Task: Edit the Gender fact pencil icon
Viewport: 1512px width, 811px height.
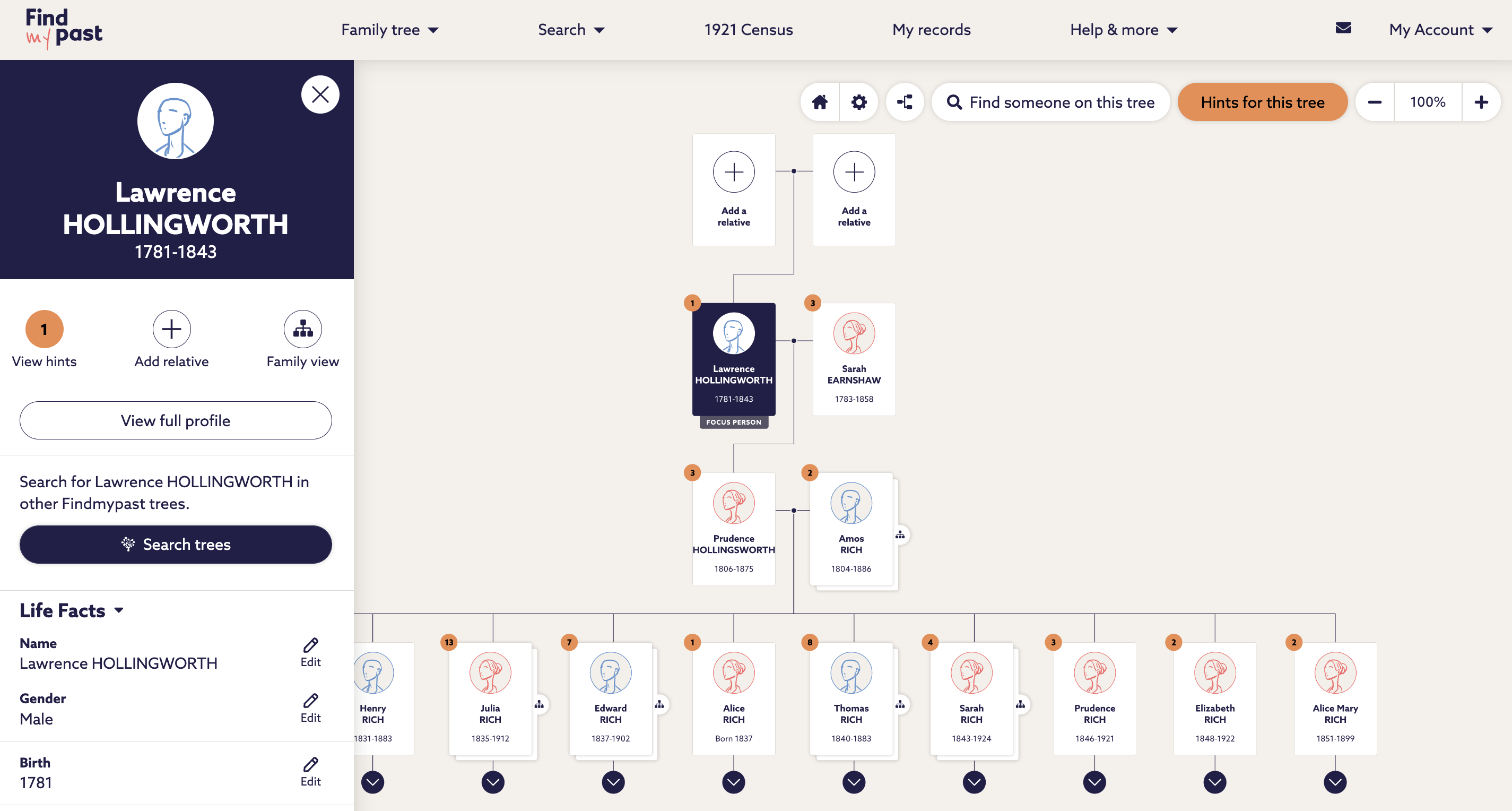Action: tap(310, 700)
